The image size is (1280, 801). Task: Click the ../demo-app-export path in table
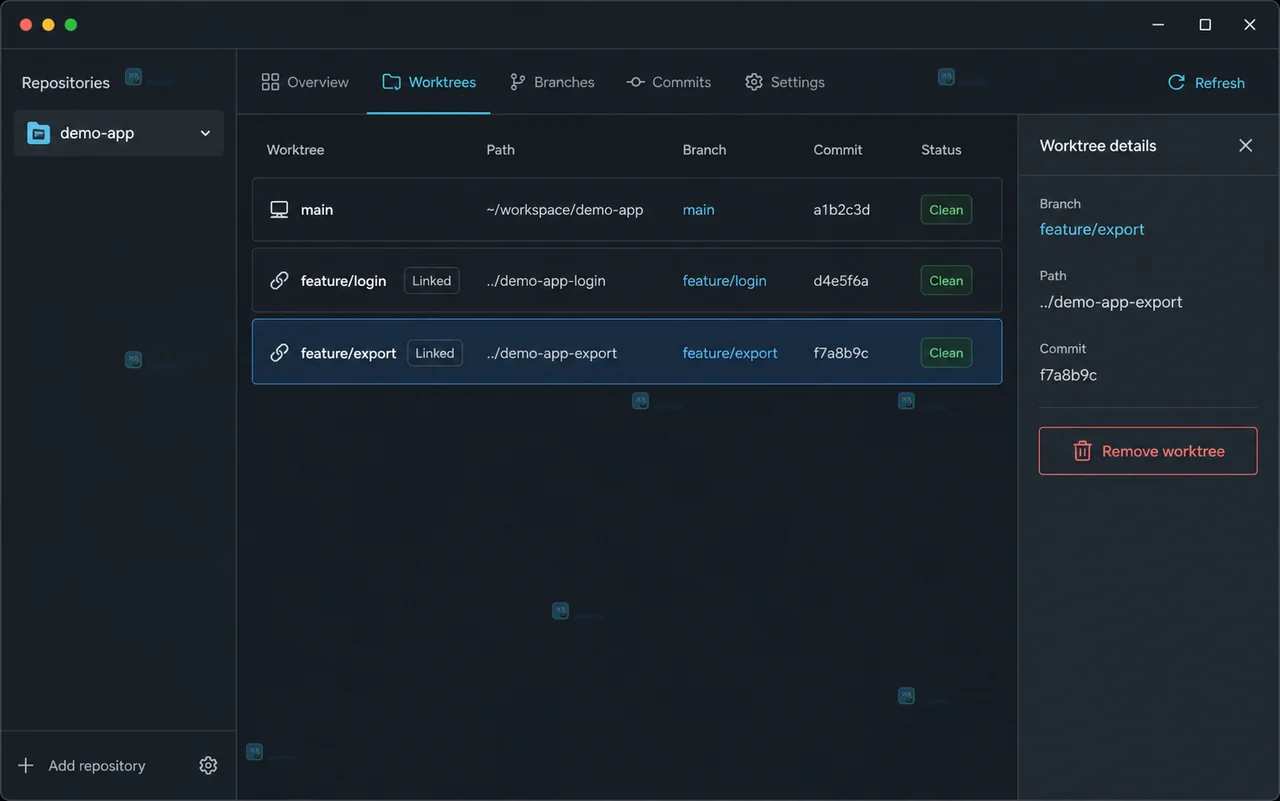coord(552,353)
